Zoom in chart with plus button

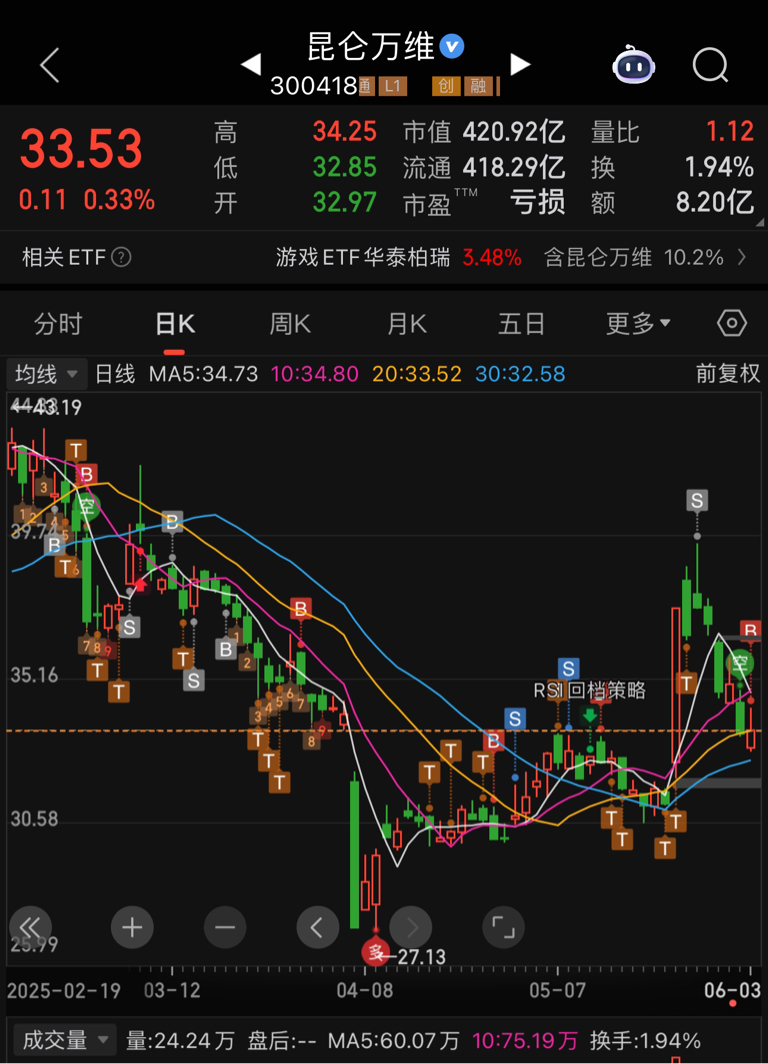[132, 927]
